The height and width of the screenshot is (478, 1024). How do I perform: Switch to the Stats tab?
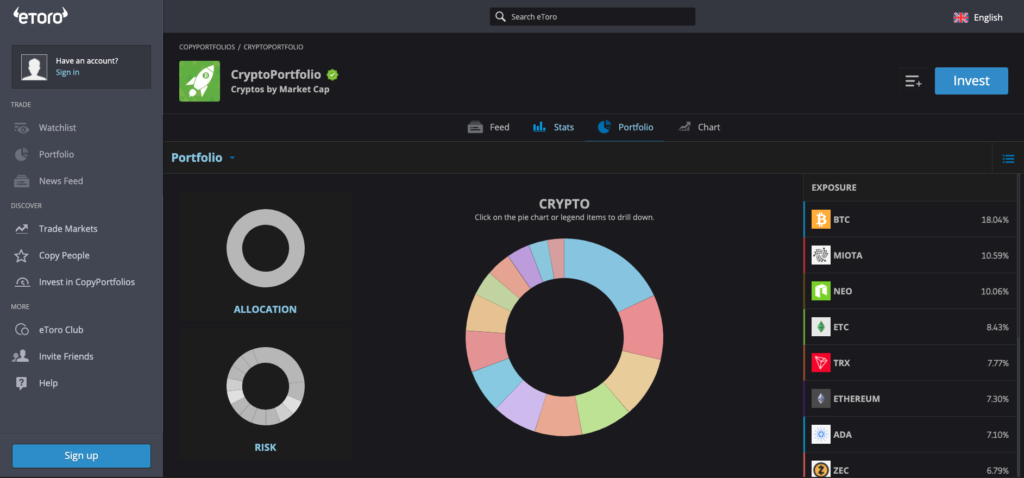click(553, 127)
